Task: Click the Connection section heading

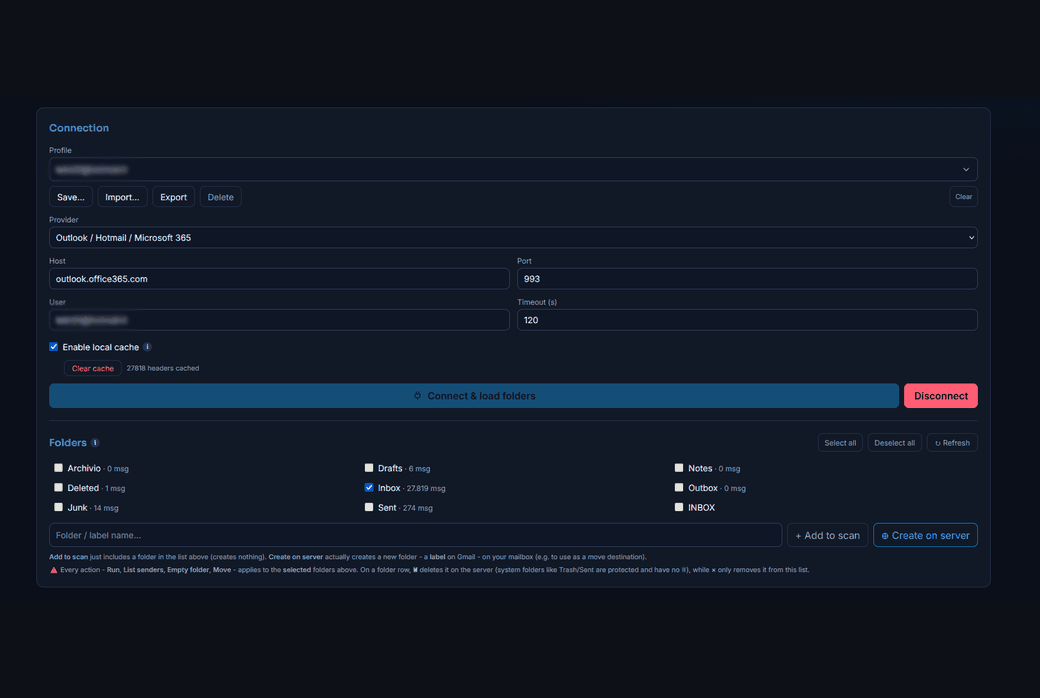Action: click(79, 128)
